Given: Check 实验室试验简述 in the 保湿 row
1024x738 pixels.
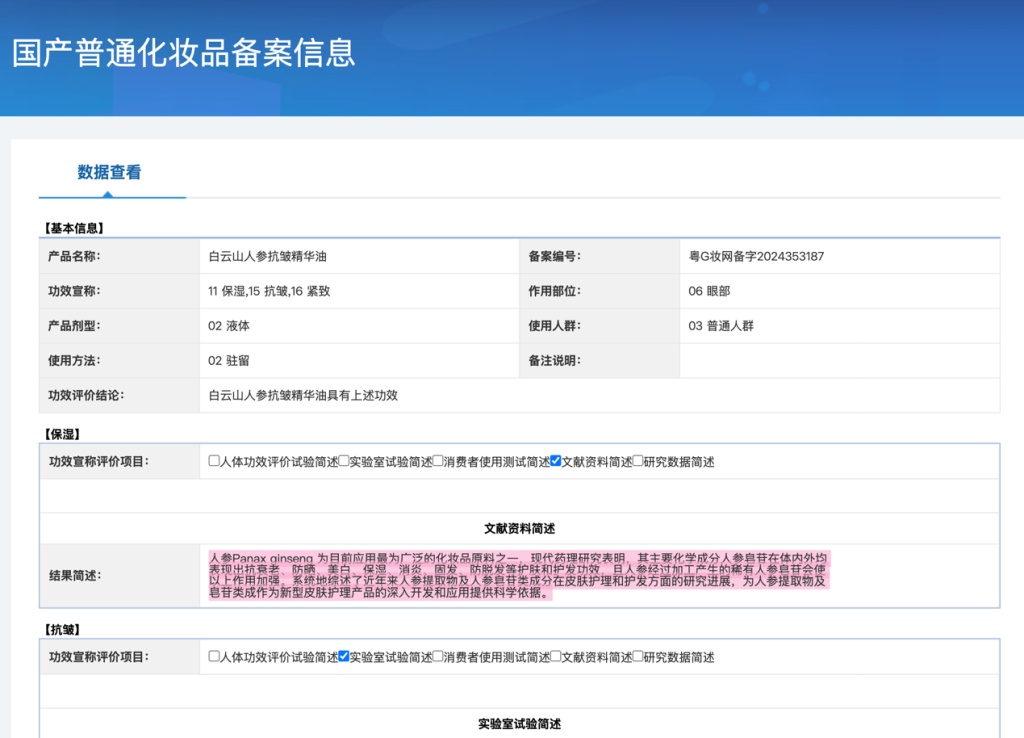Looking at the screenshot, I should pos(343,461).
